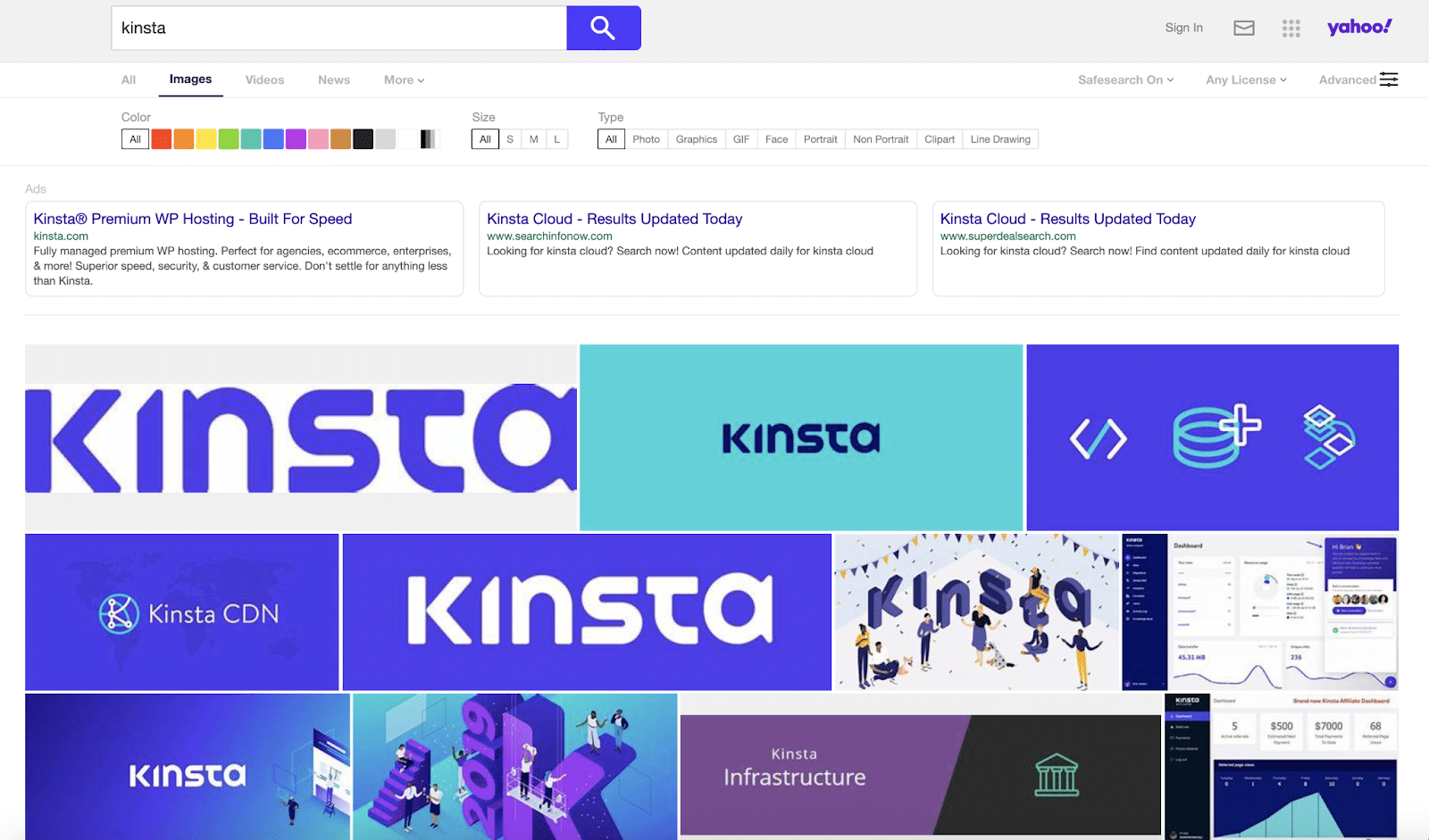Select the All size filter
Image resolution: width=1429 pixels, height=840 pixels.
485,139
